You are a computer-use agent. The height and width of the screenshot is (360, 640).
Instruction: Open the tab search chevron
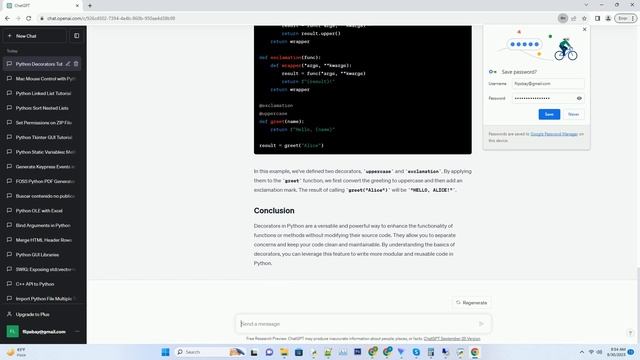point(586,5)
